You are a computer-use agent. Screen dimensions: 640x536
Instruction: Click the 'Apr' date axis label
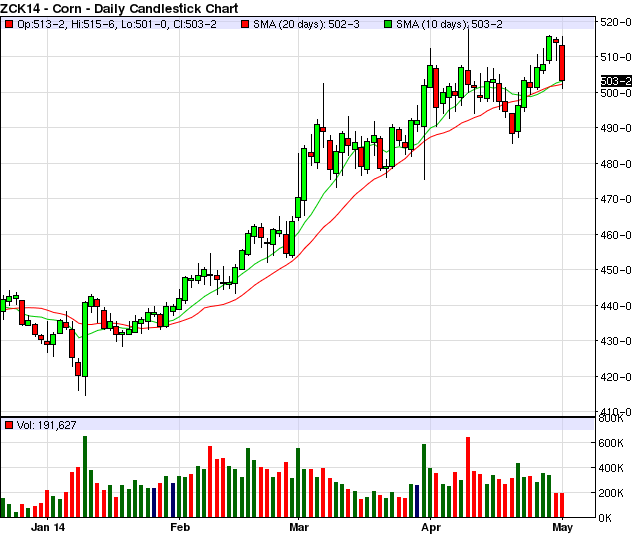pyautogui.click(x=431, y=527)
